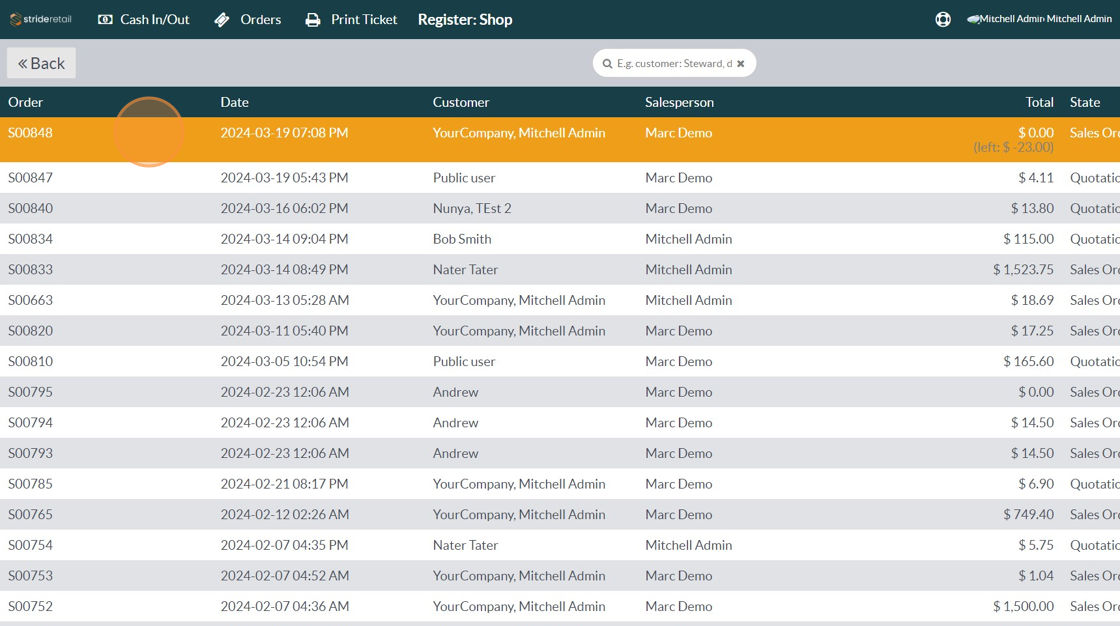The width and height of the screenshot is (1120, 626).
Task: Click the $ 18.69 total
Action: (1032, 300)
